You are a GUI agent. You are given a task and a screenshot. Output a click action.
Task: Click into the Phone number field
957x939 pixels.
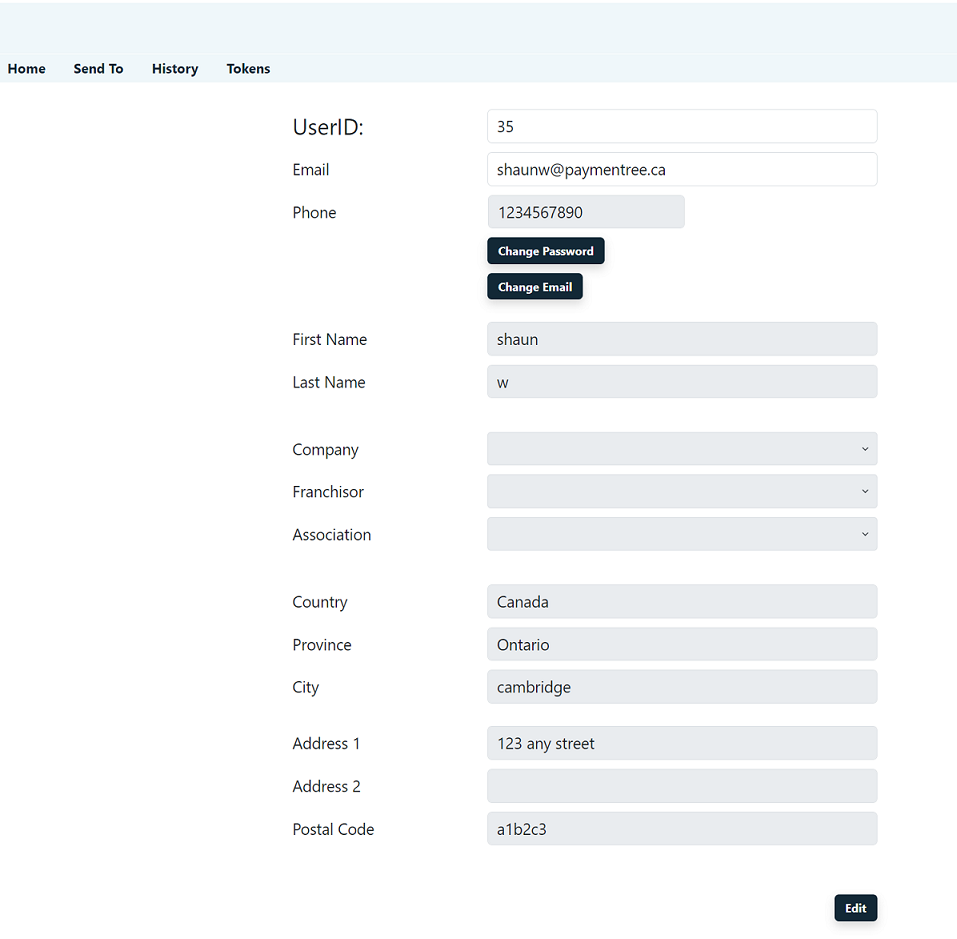point(585,212)
